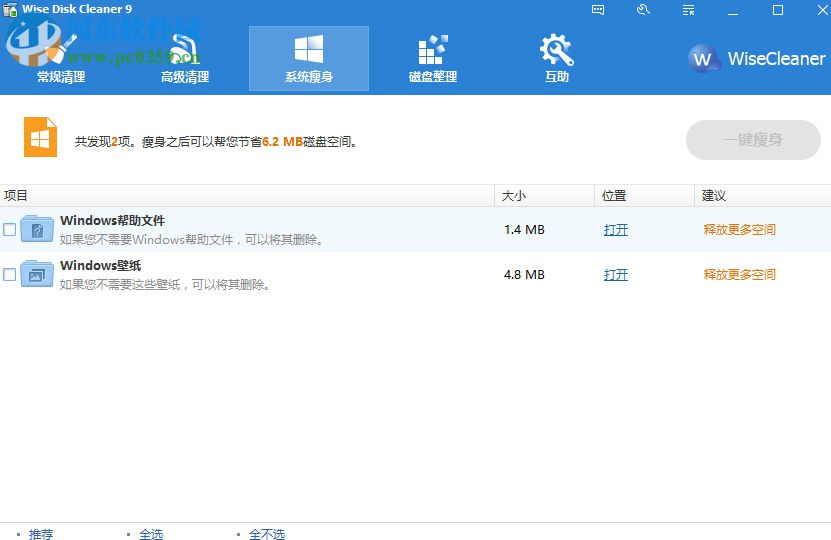Open the feedback message icon in title bar
831x540 pixels.
point(598,10)
